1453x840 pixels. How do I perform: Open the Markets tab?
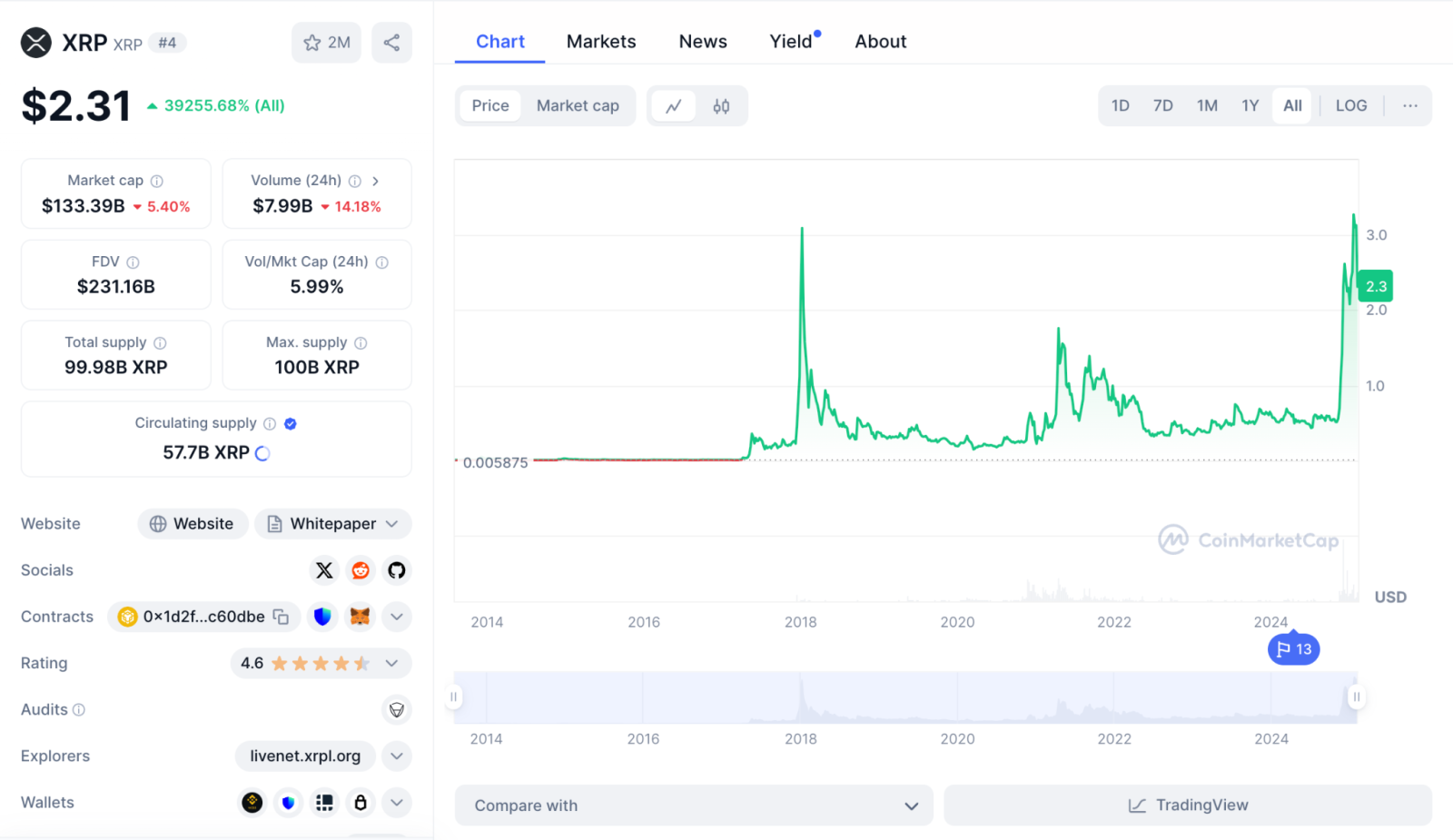[601, 42]
